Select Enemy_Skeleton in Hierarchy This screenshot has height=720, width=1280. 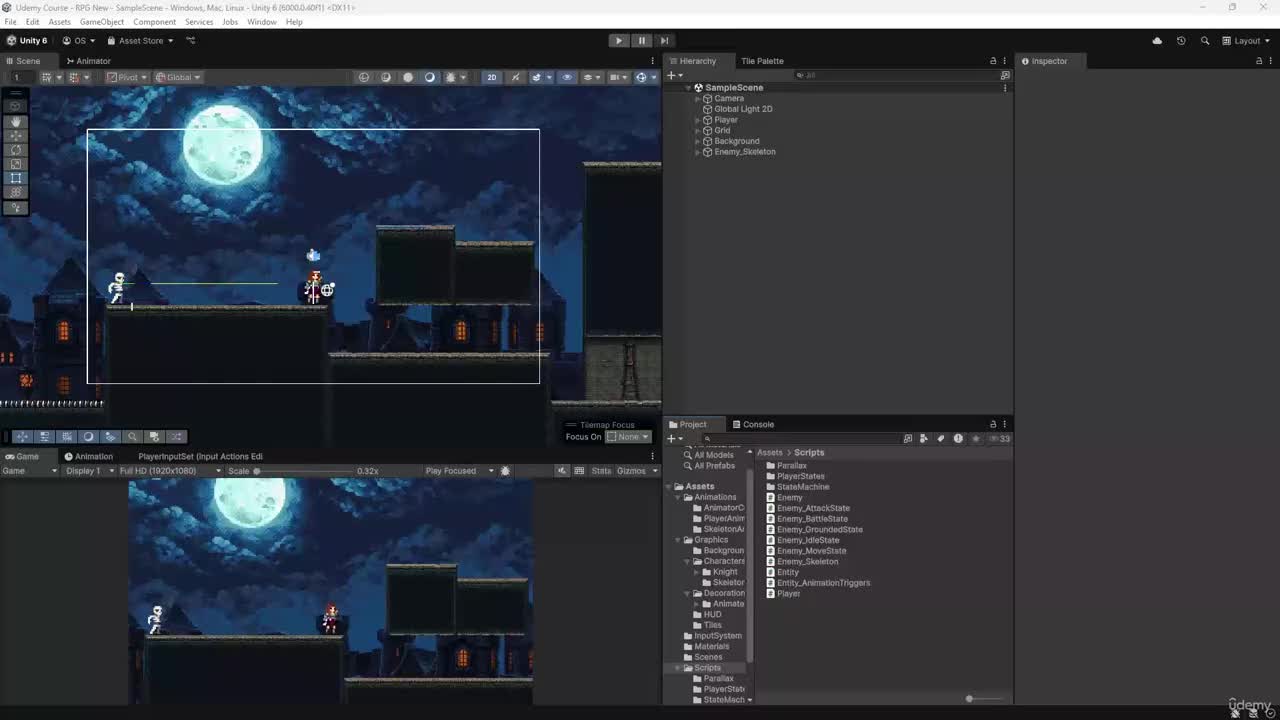tap(745, 152)
